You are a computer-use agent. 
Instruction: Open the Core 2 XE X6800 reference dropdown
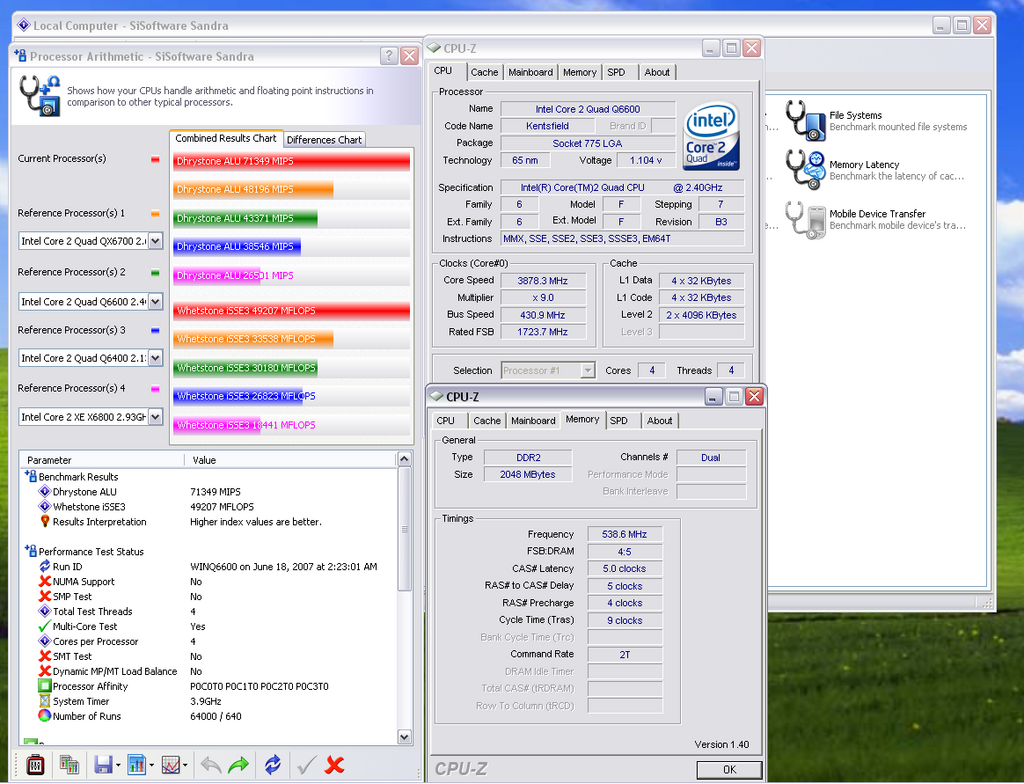tap(155, 416)
